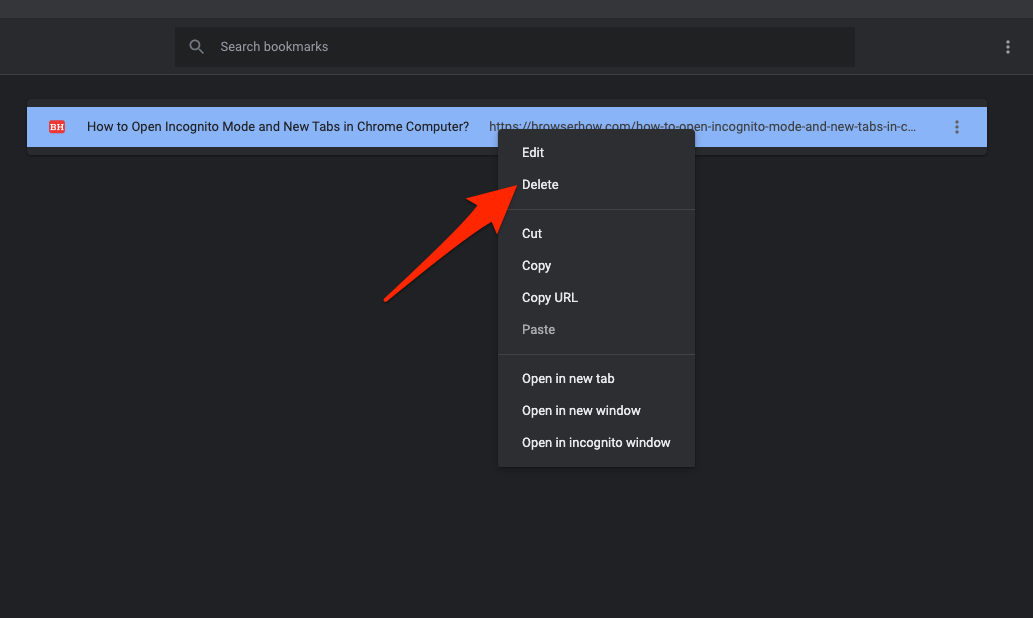
Task: Choose Delete from the context menu
Action: pyautogui.click(x=596, y=185)
